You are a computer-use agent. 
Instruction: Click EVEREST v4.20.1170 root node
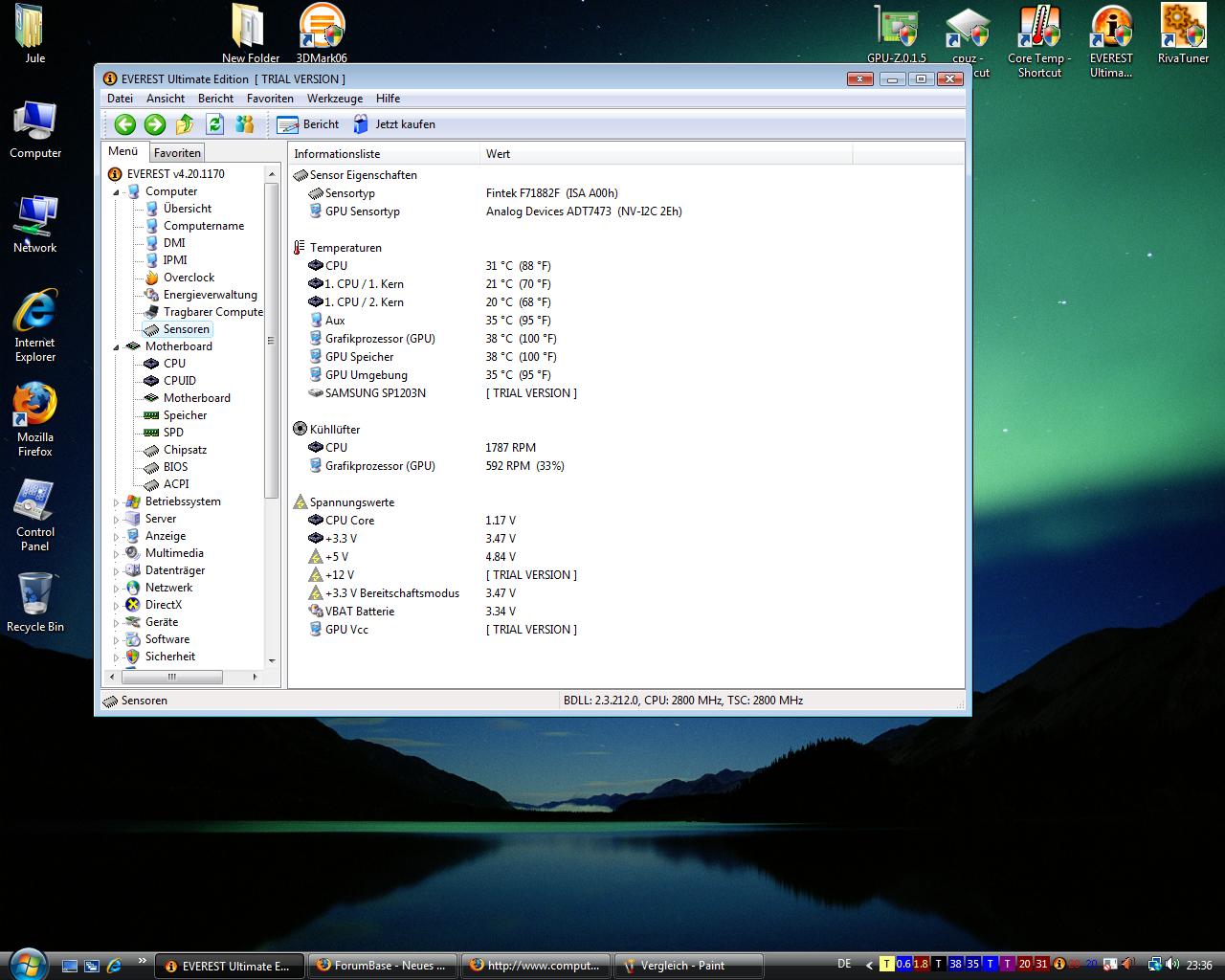click(175, 174)
